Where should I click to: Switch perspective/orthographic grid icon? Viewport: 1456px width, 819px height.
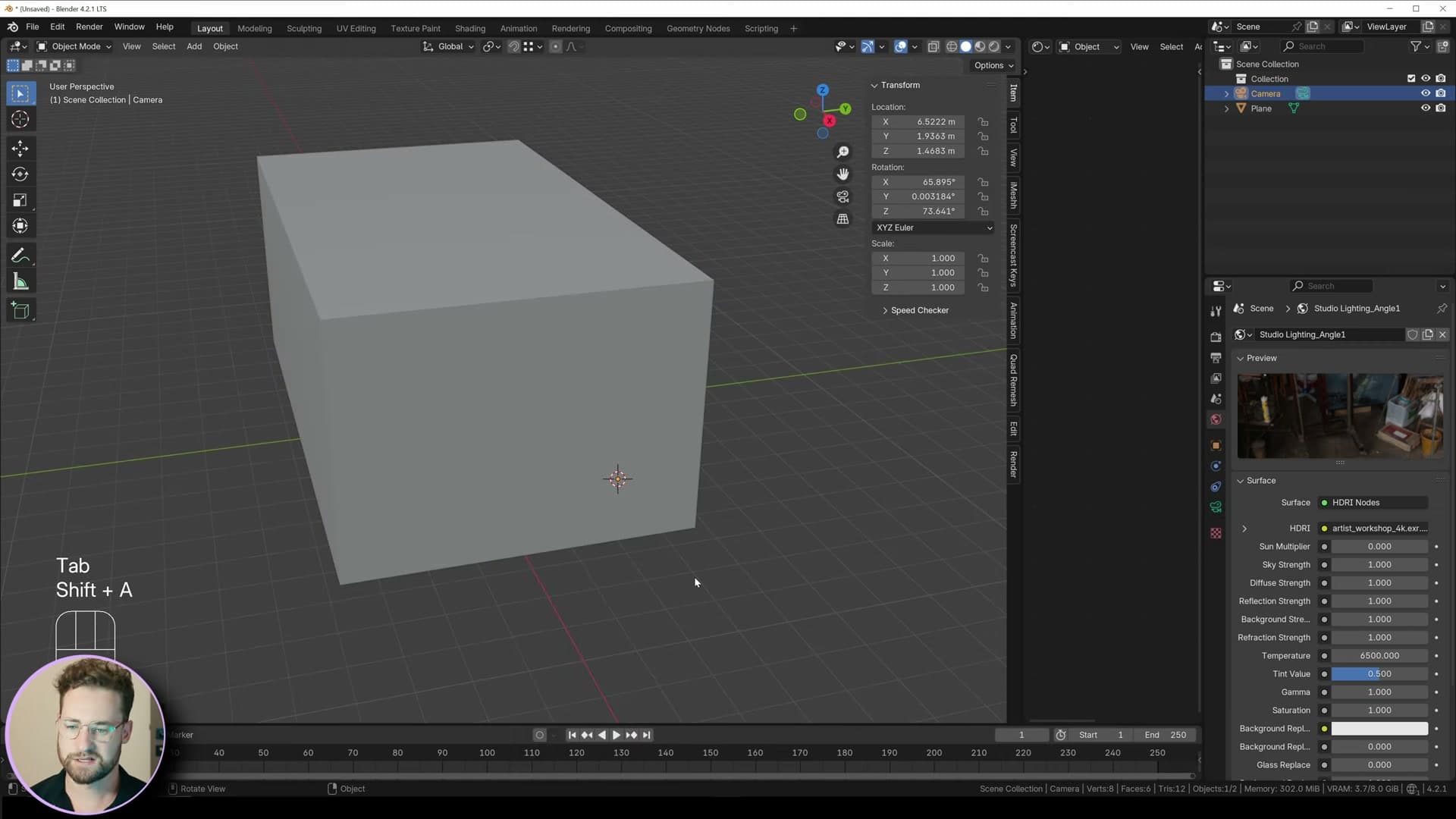click(x=843, y=219)
